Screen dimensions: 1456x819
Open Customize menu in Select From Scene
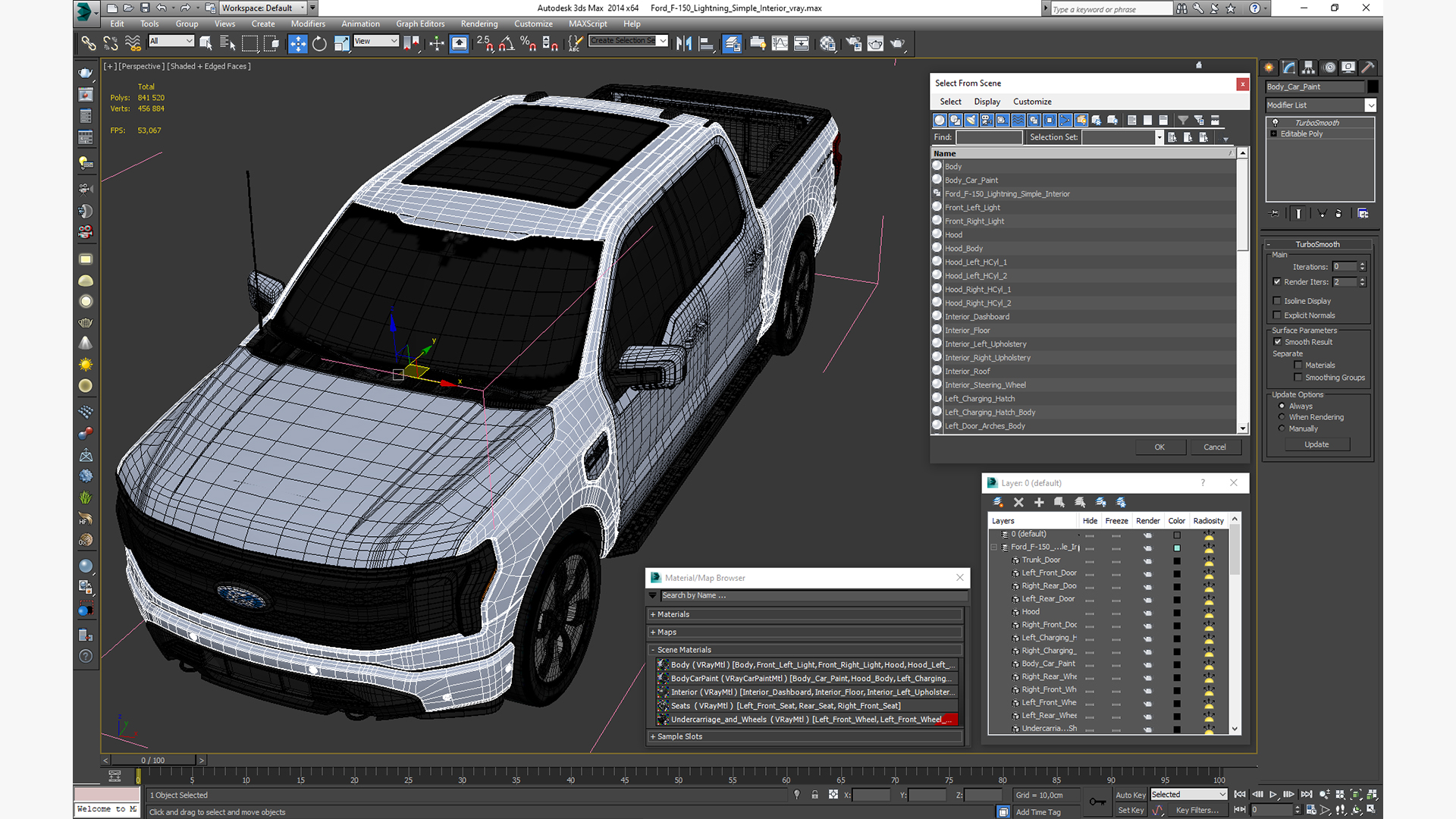click(x=1032, y=102)
